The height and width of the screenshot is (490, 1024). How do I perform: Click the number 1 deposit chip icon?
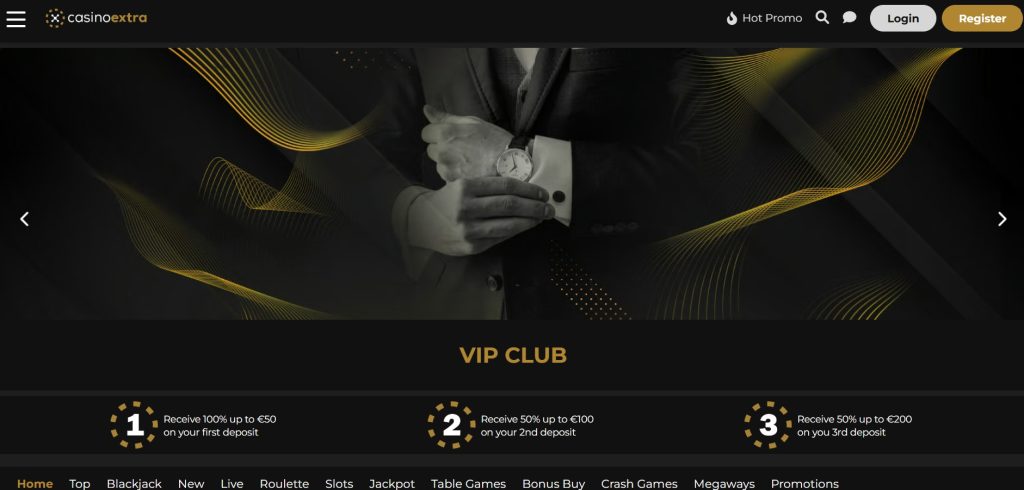coord(134,425)
